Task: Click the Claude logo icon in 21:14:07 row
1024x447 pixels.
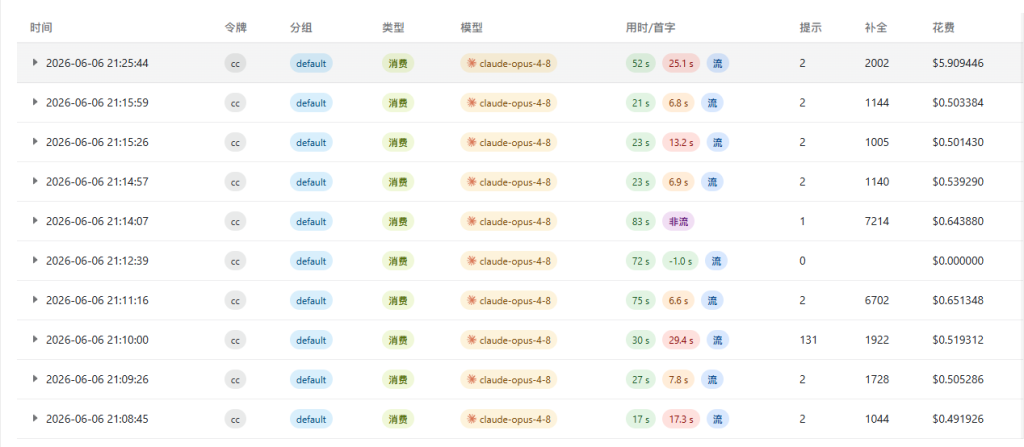Action: pyautogui.click(x=471, y=221)
